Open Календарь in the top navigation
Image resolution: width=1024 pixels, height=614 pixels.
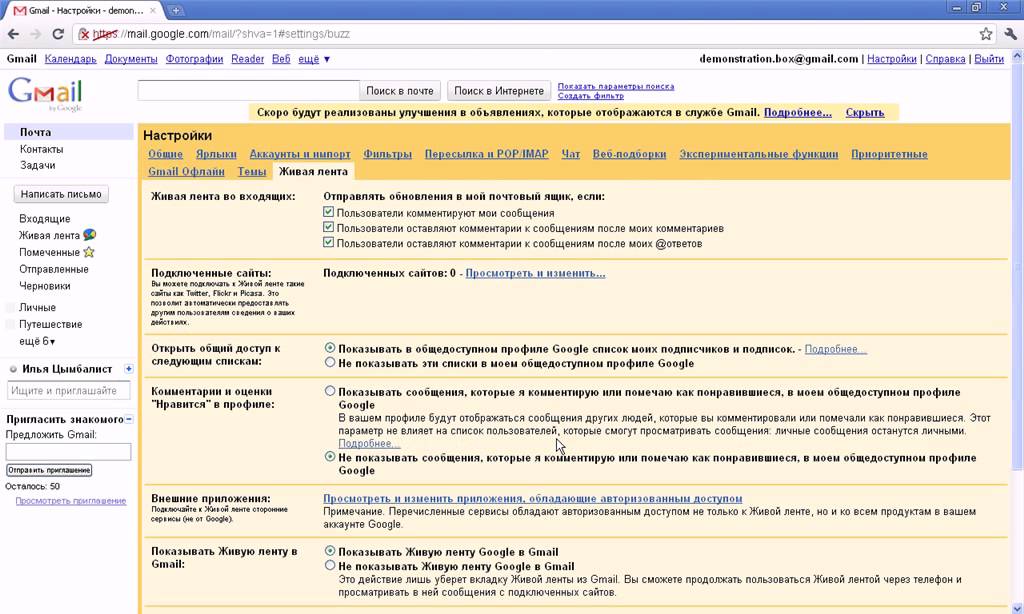pos(71,59)
